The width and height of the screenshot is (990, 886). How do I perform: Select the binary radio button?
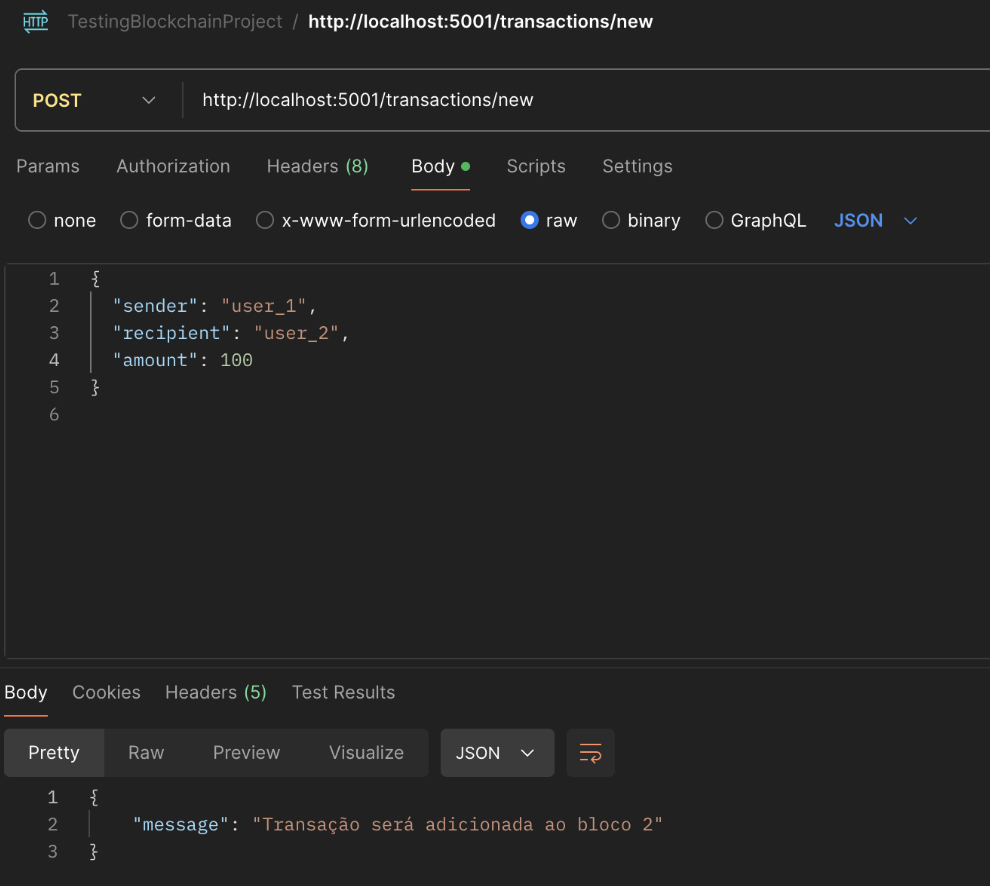click(x=611, y=220)
